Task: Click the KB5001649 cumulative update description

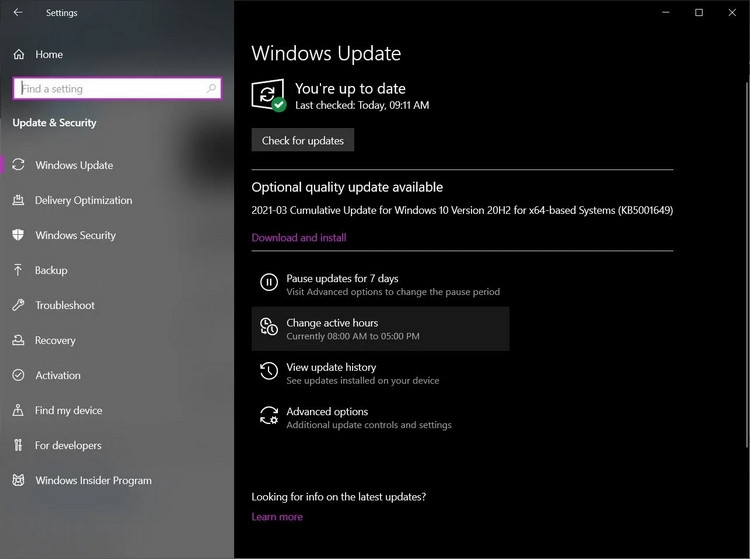Action: pos(462,210)
